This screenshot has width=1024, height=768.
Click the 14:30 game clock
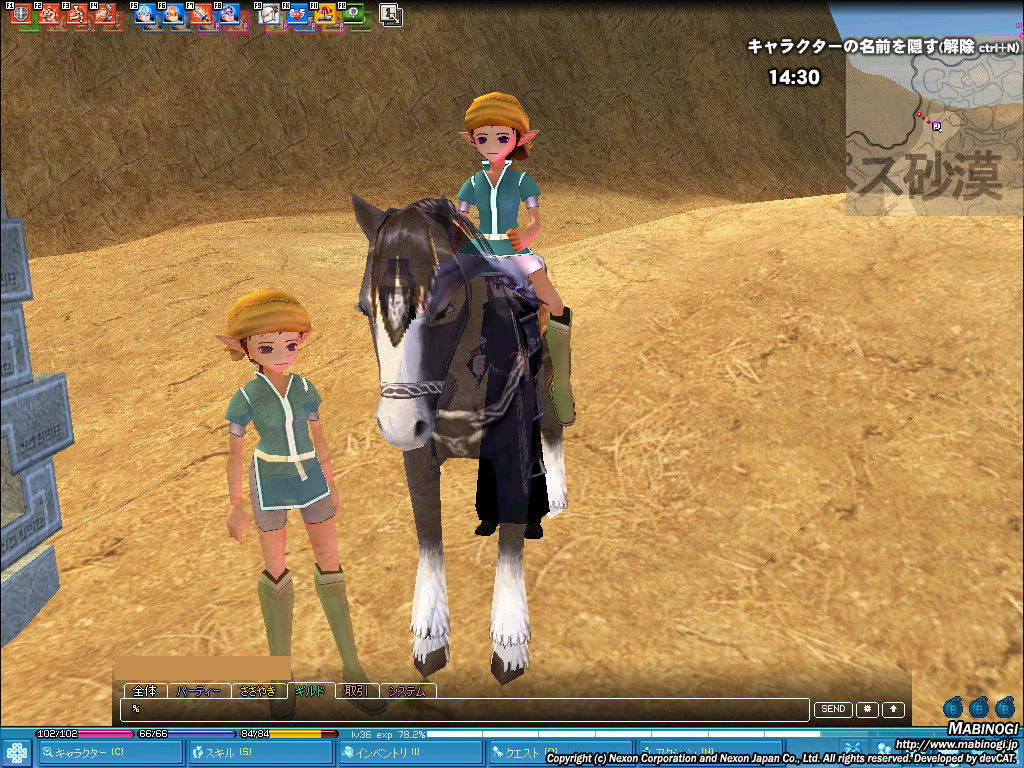[x=793, y=77]
